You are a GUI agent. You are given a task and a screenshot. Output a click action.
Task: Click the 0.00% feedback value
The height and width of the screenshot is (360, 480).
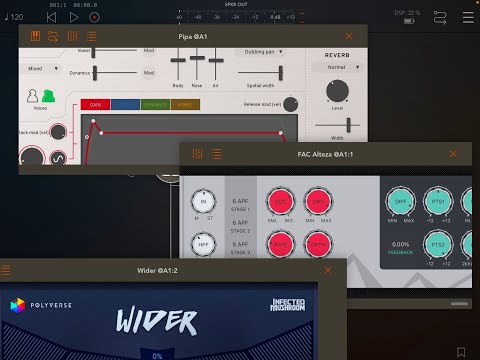pyautogui.click(x=400, y=244)
